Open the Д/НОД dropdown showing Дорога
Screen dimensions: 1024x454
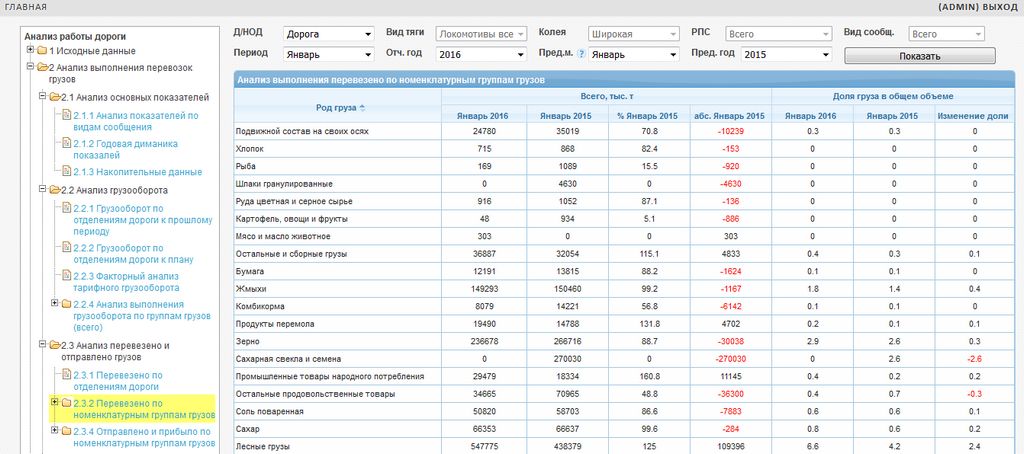click(x=328, y=34)
